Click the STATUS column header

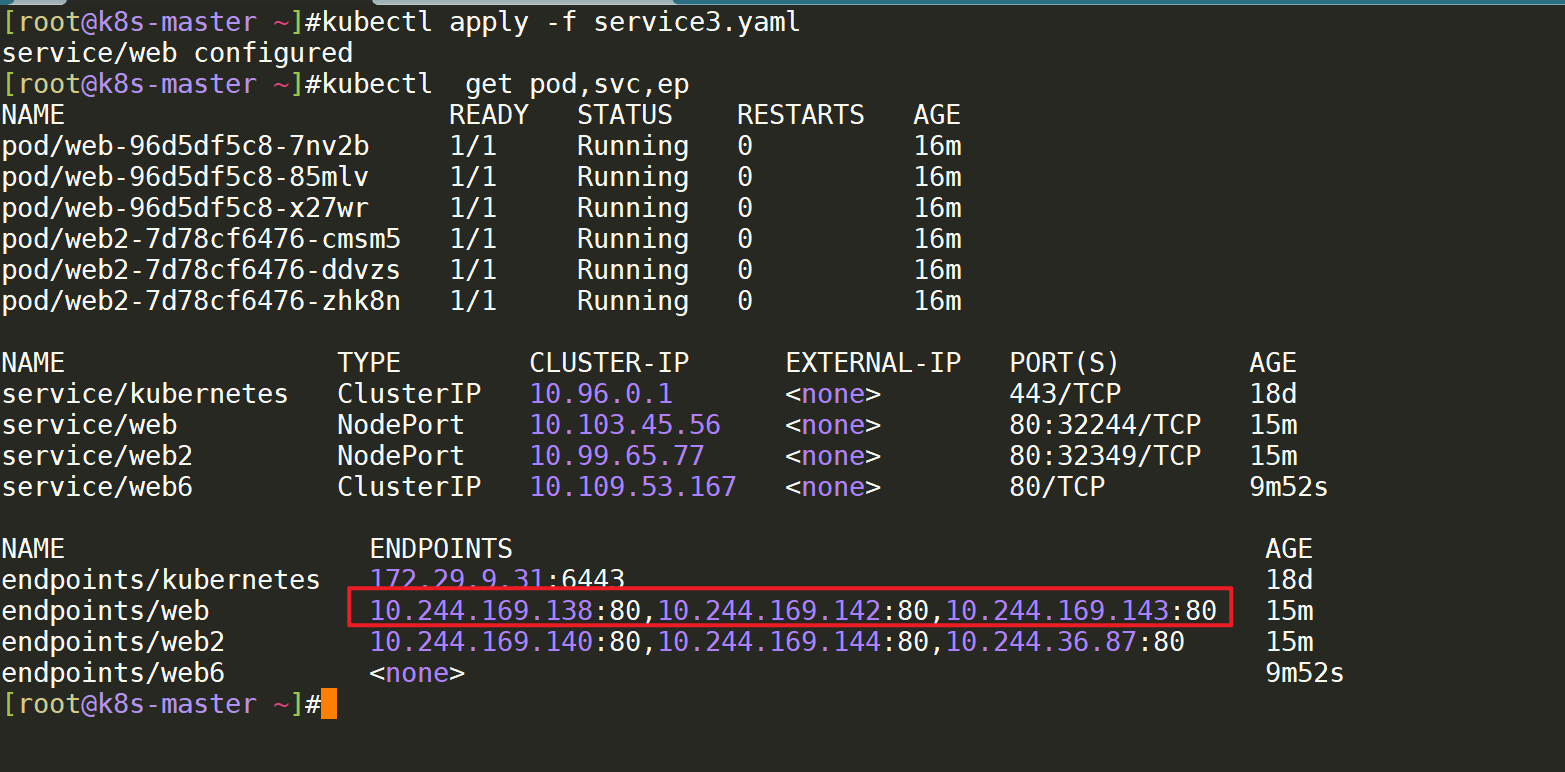point(625,115)
